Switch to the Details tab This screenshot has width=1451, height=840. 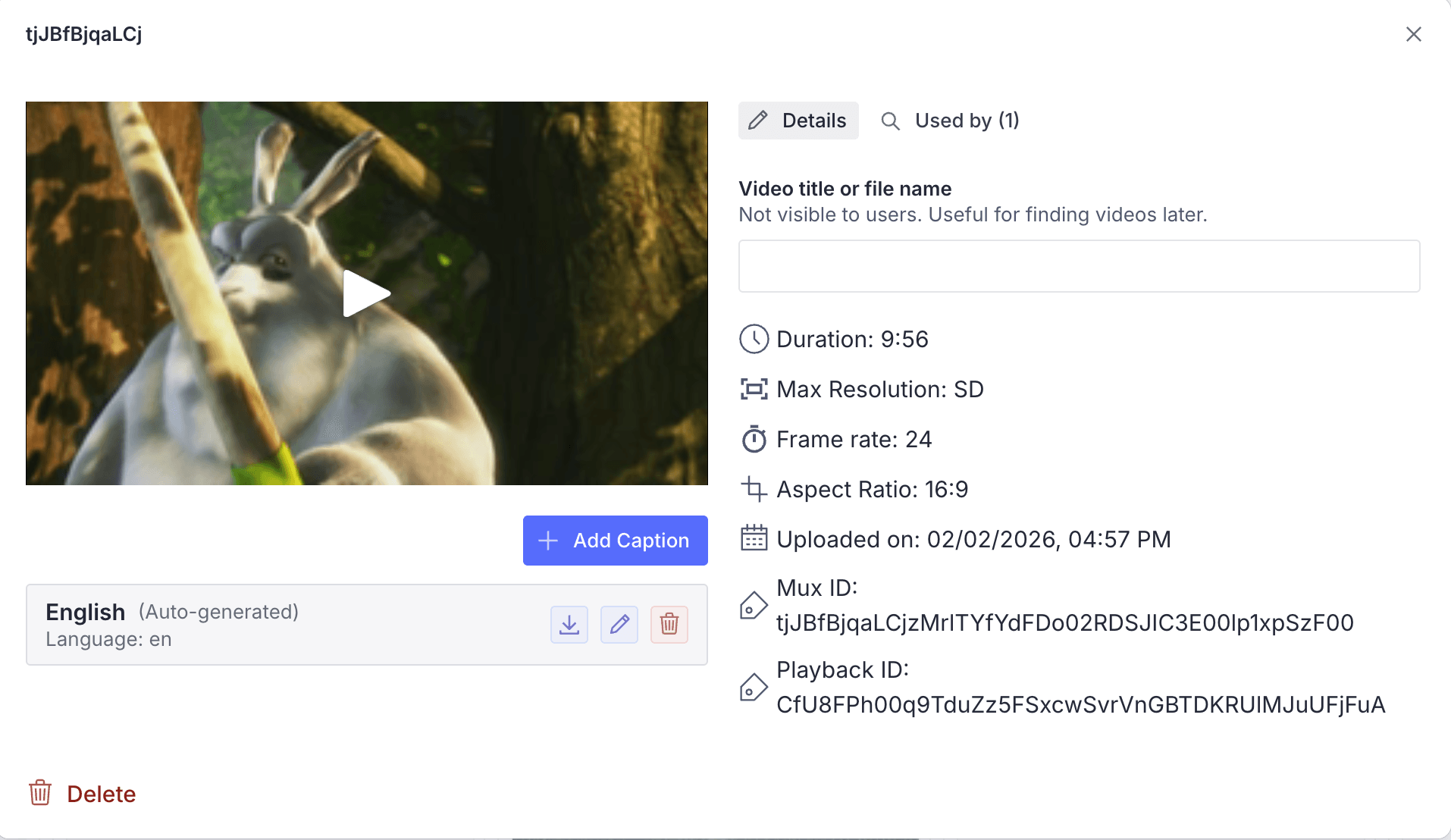pos(798,121)
